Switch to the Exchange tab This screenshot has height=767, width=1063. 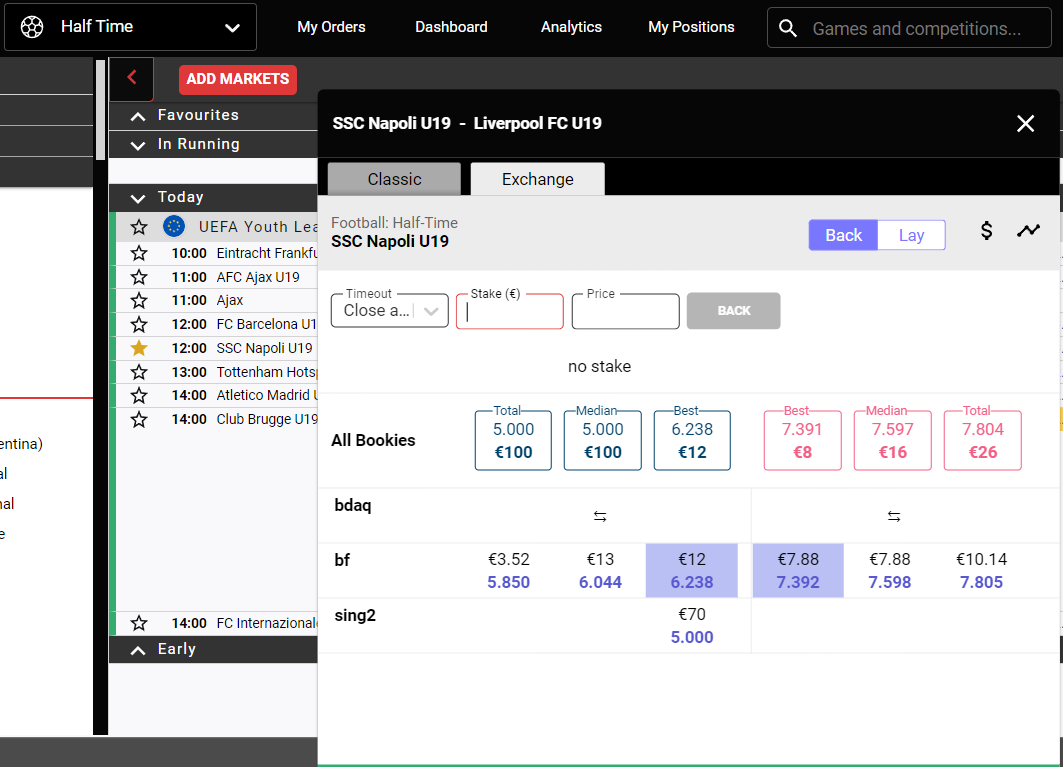pyautogui.click(x=538, y=179)
